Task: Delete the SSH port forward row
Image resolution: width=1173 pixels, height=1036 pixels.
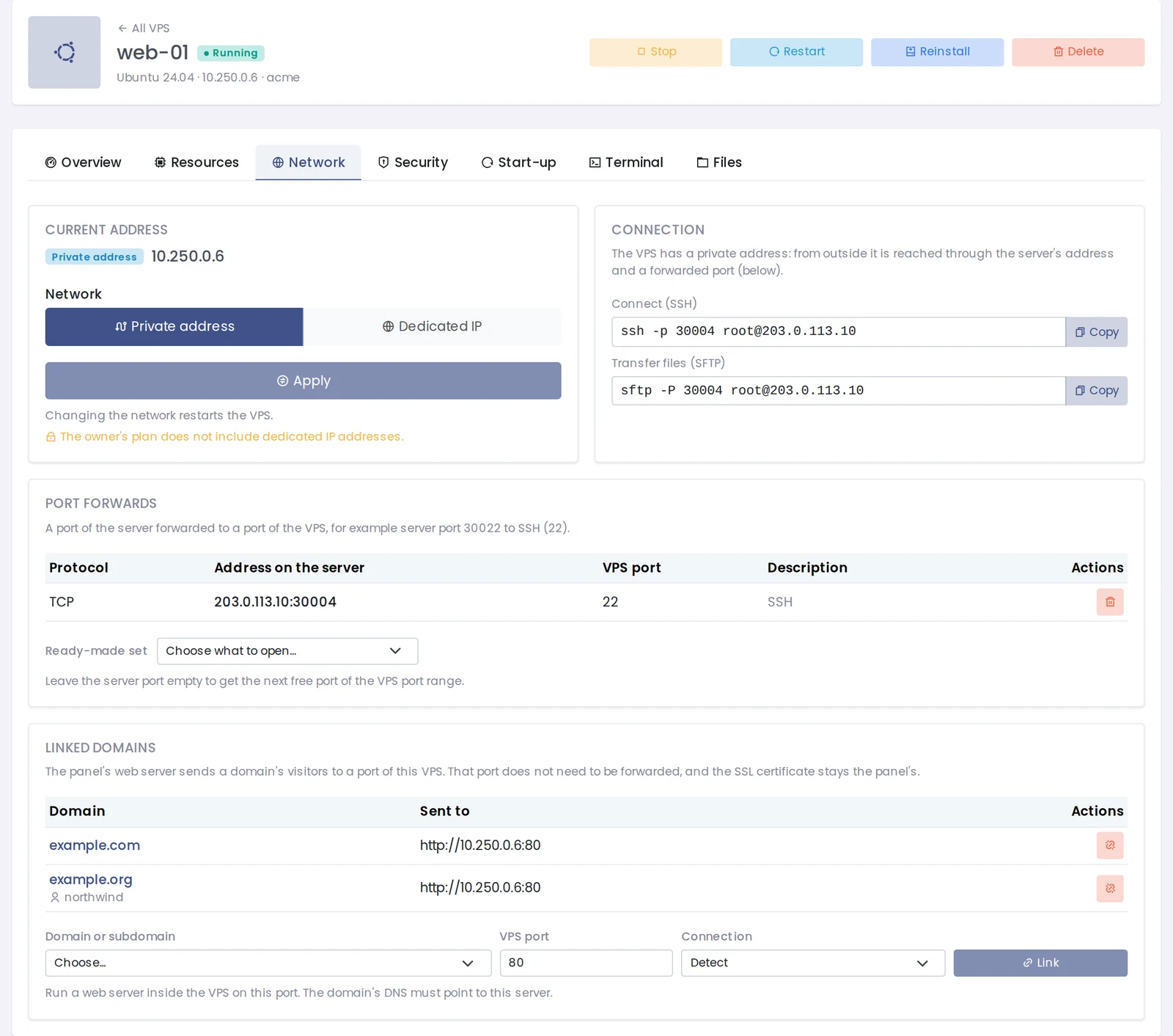Action: [x=1110, y=602]
